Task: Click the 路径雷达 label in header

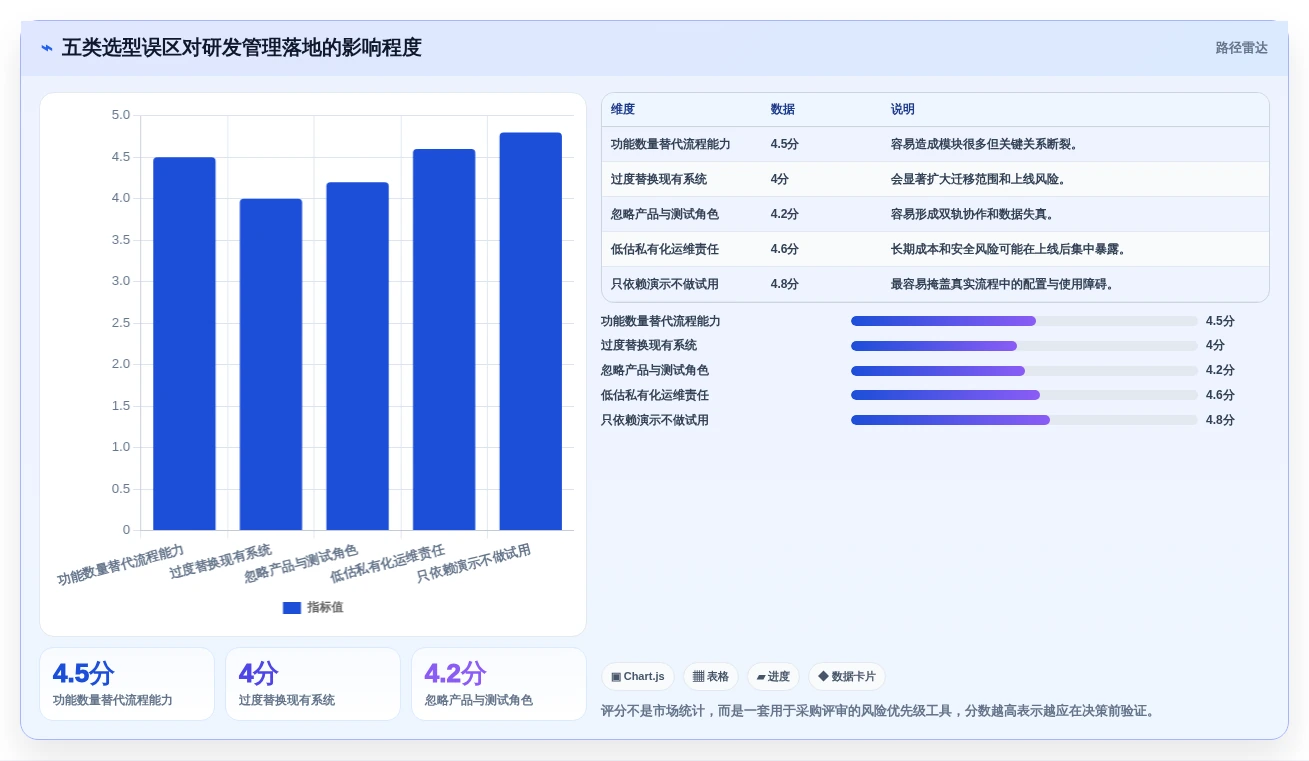Action: (x=1241, y=48)
